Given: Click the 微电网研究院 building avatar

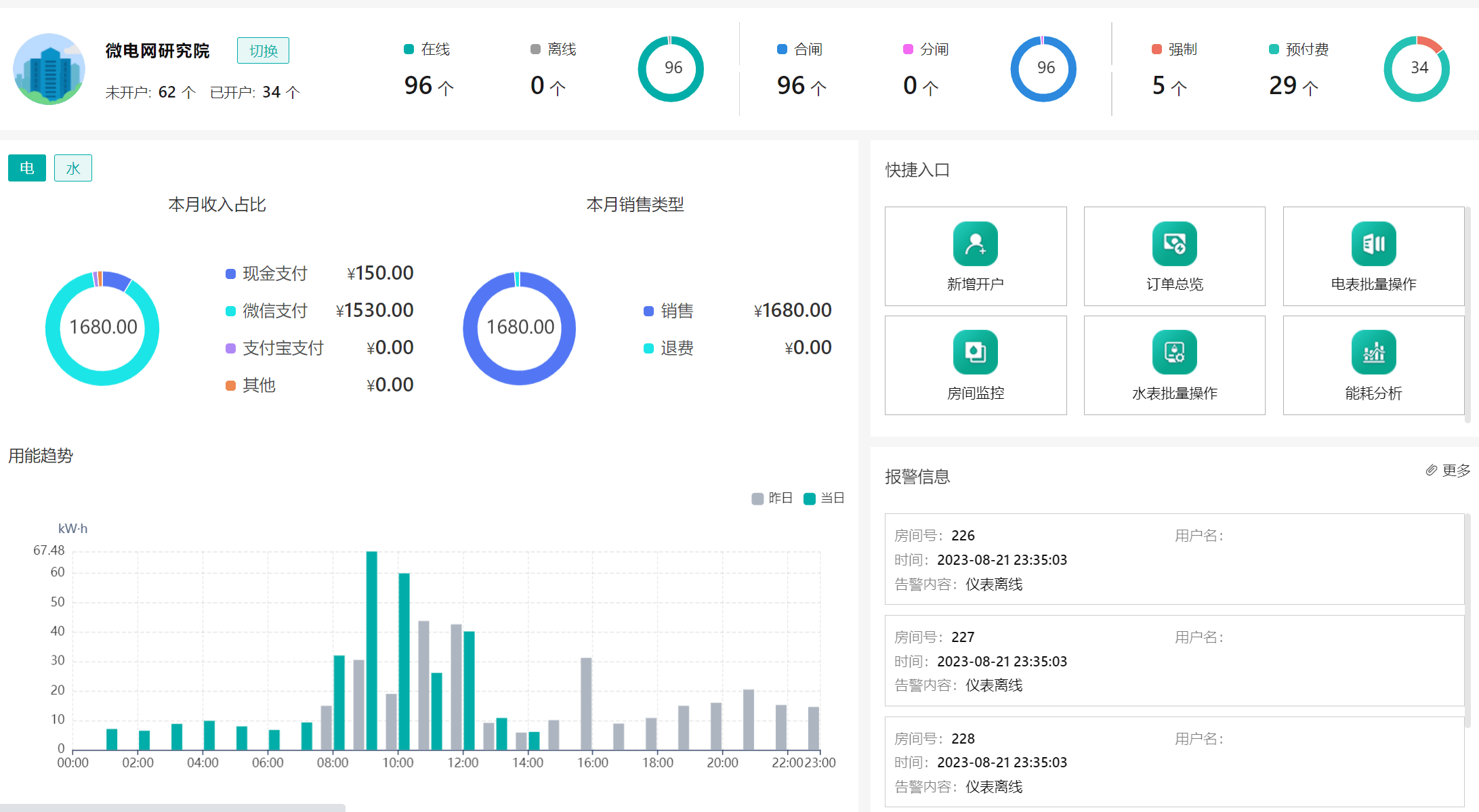Looking at the screenshot, I should pyautogui.click(x=49, y=69).
